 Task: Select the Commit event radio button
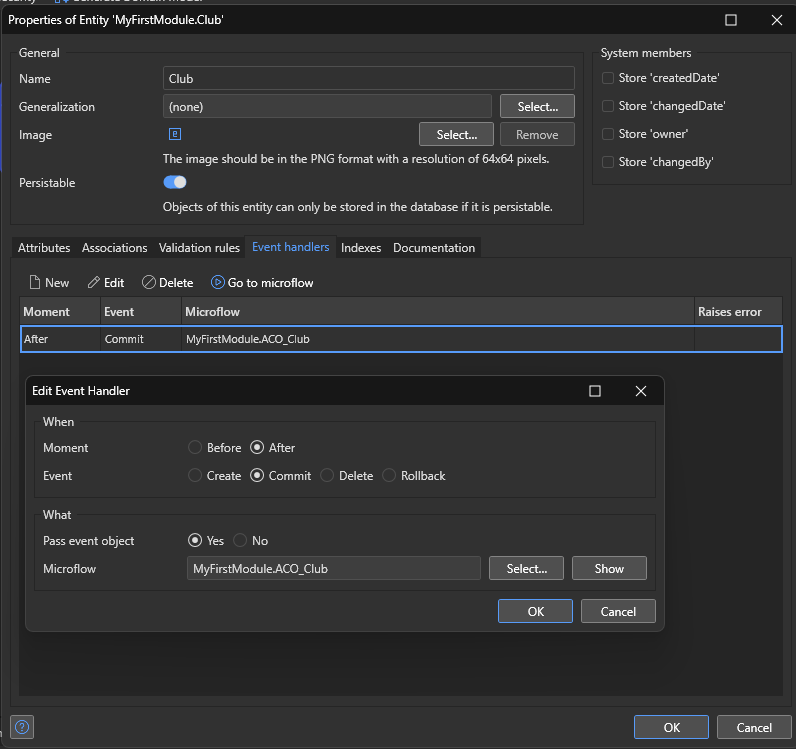257,475
